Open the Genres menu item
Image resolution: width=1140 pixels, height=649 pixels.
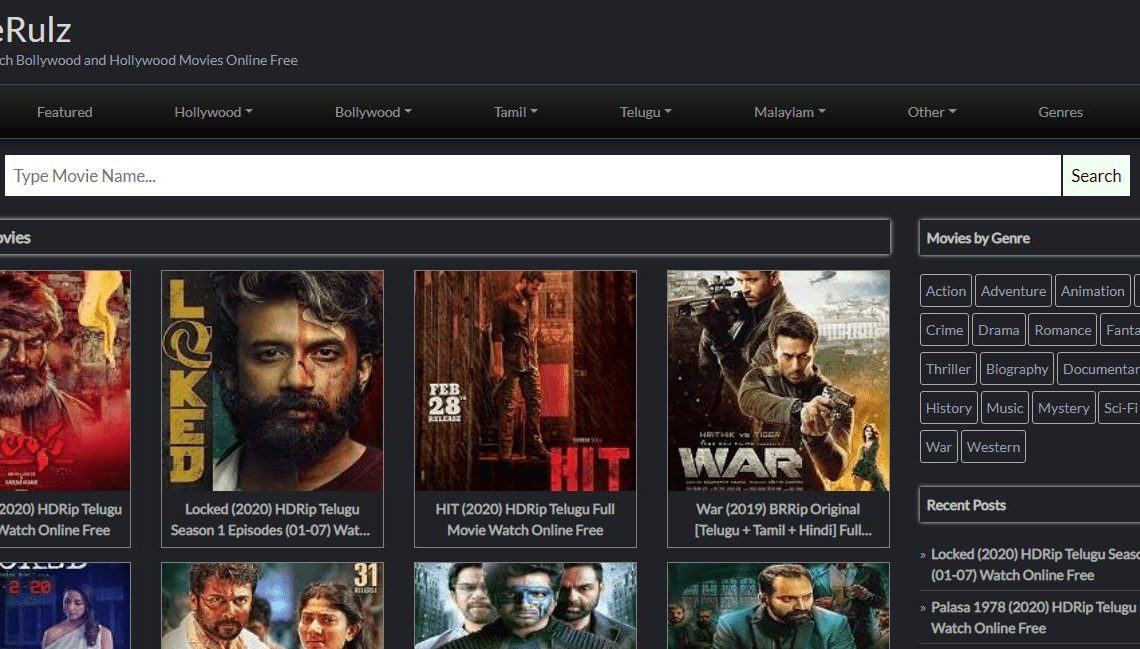[x=1060, y=112]
